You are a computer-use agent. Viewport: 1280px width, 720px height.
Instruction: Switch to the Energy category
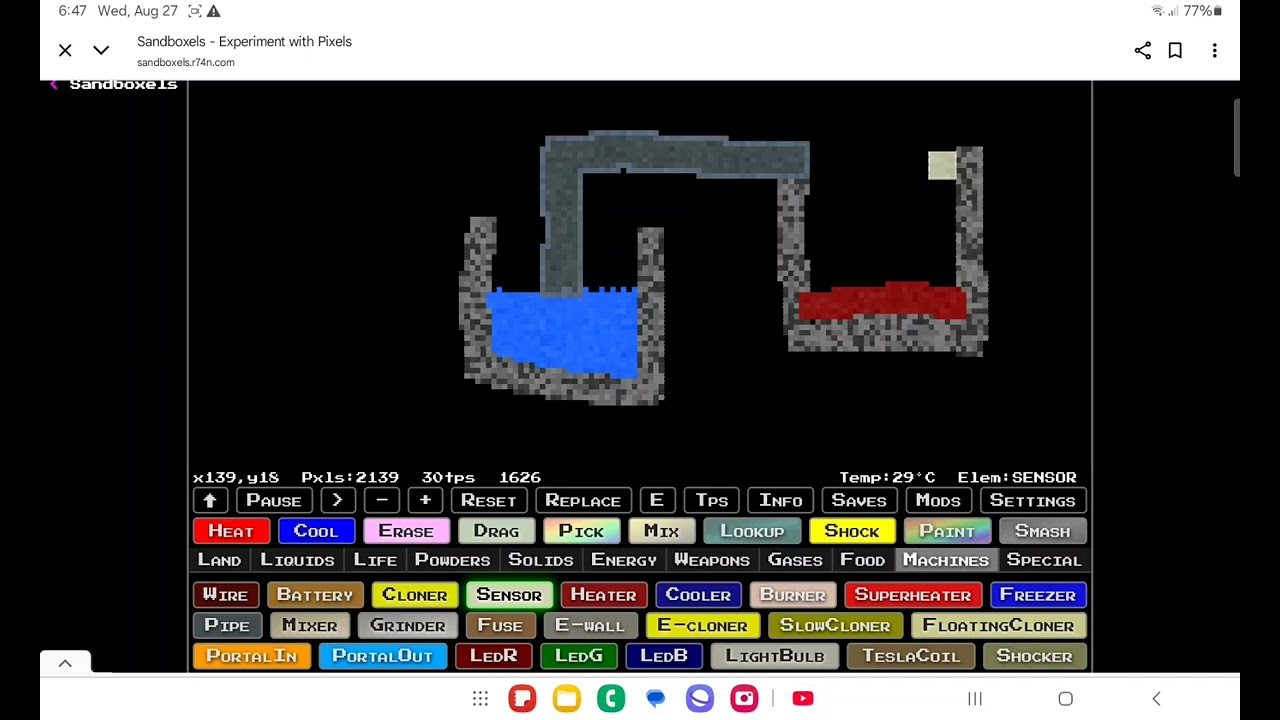pos(624,561)
